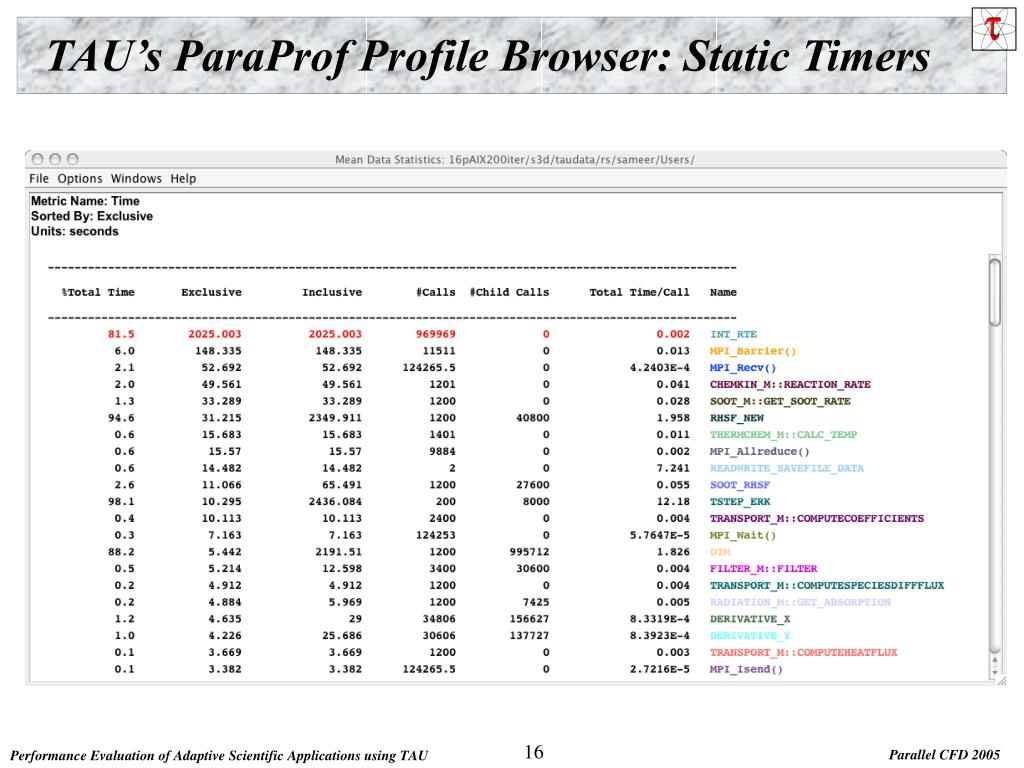
Task: Click the 81.5 percent total time value
Action: 121,334
